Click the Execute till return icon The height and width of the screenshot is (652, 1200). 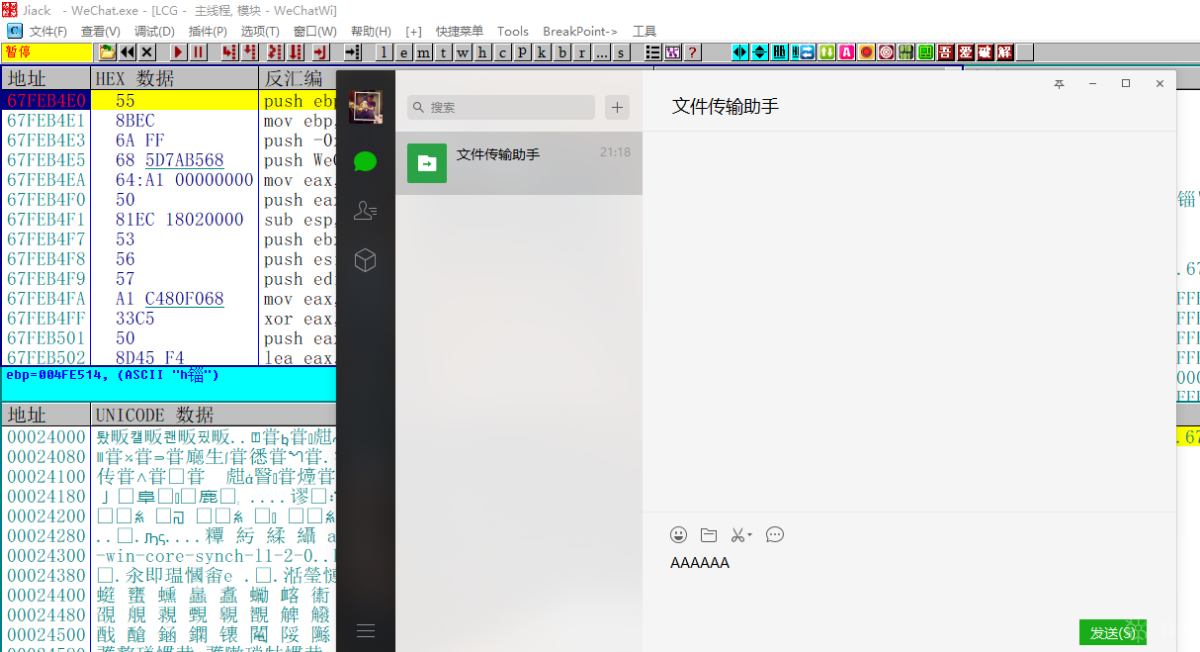click(320, 52)
